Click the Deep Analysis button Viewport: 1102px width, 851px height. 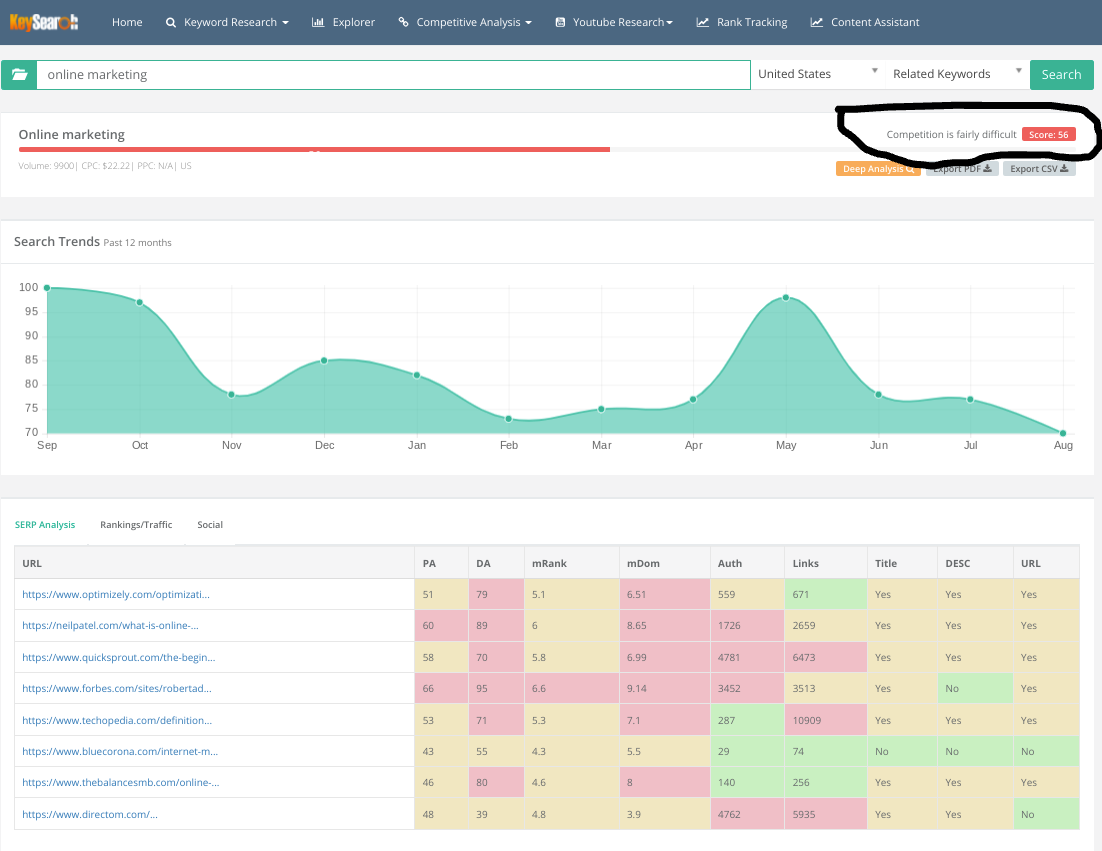coord(878,169)
